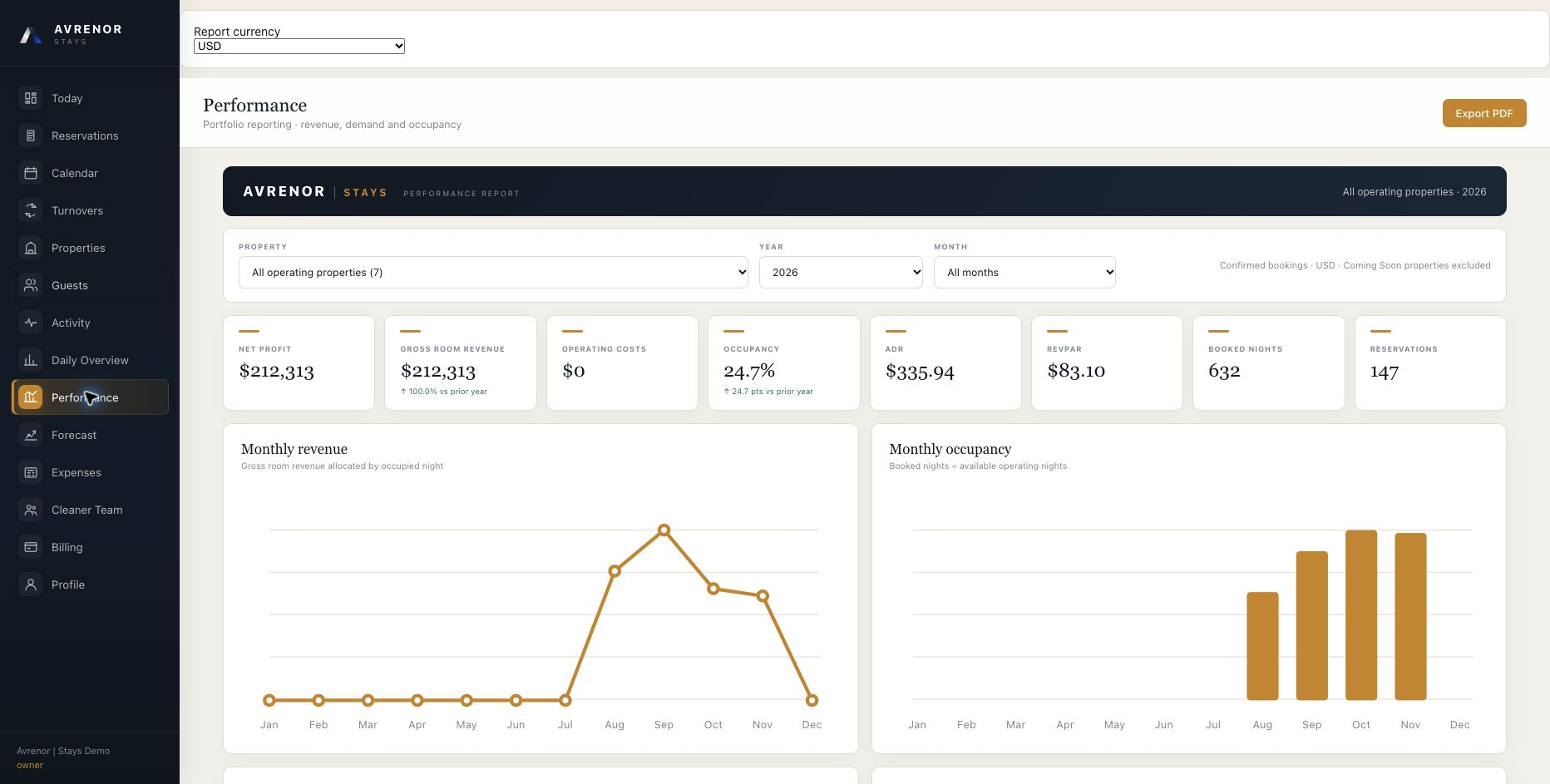Select the Turnovers refresh icon
1550x784 pixels.
[31, 210]
